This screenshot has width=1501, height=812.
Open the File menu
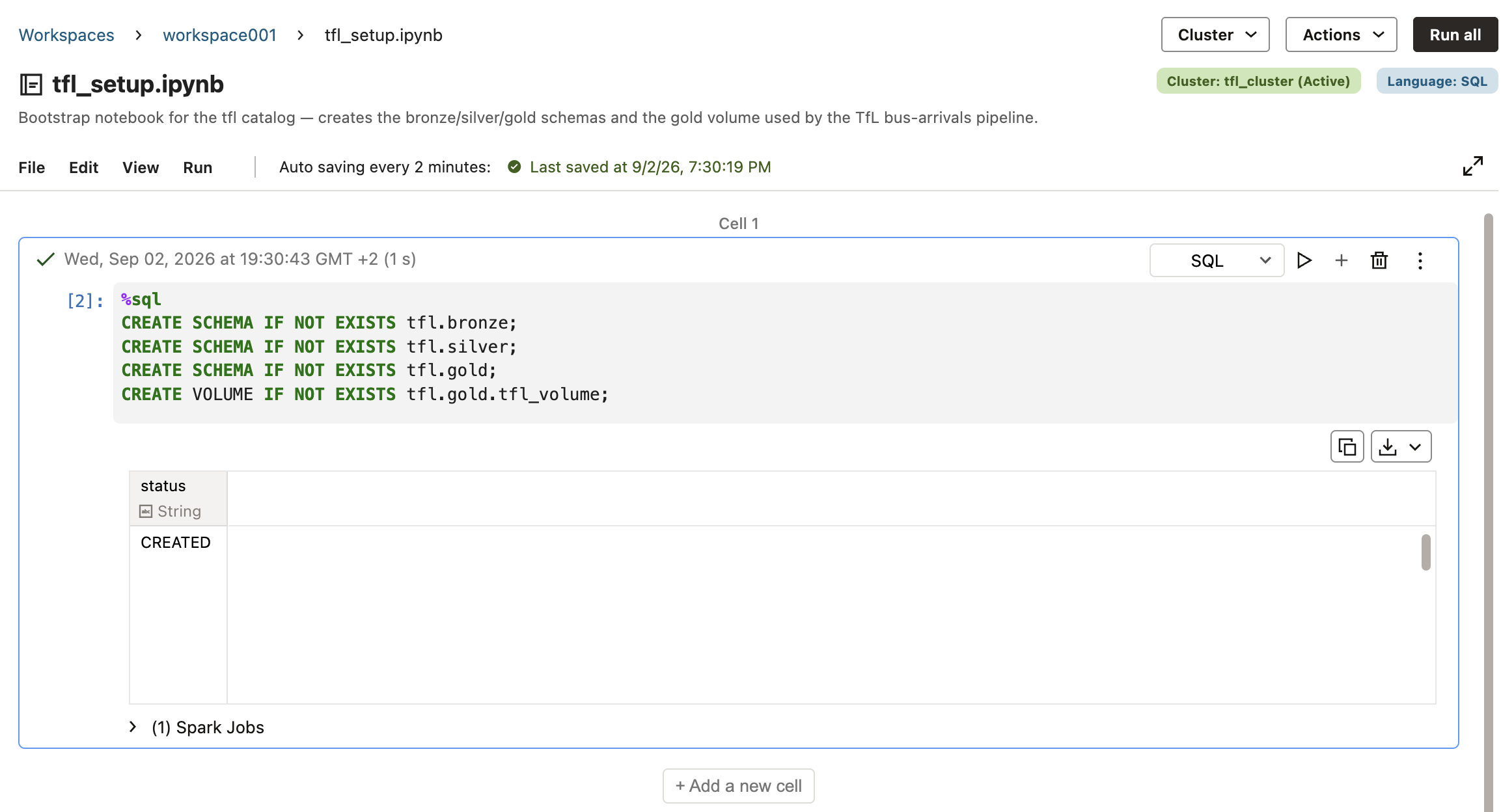(x=32, y=168)
